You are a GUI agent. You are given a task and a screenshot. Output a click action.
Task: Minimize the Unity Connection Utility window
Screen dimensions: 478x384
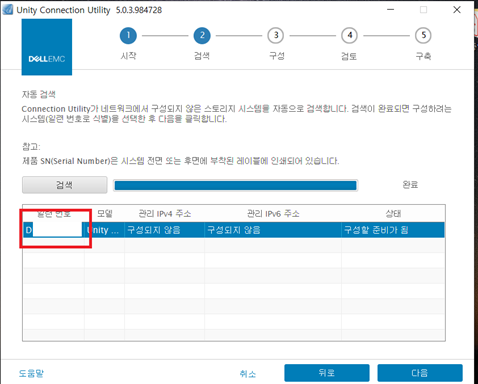390,10
